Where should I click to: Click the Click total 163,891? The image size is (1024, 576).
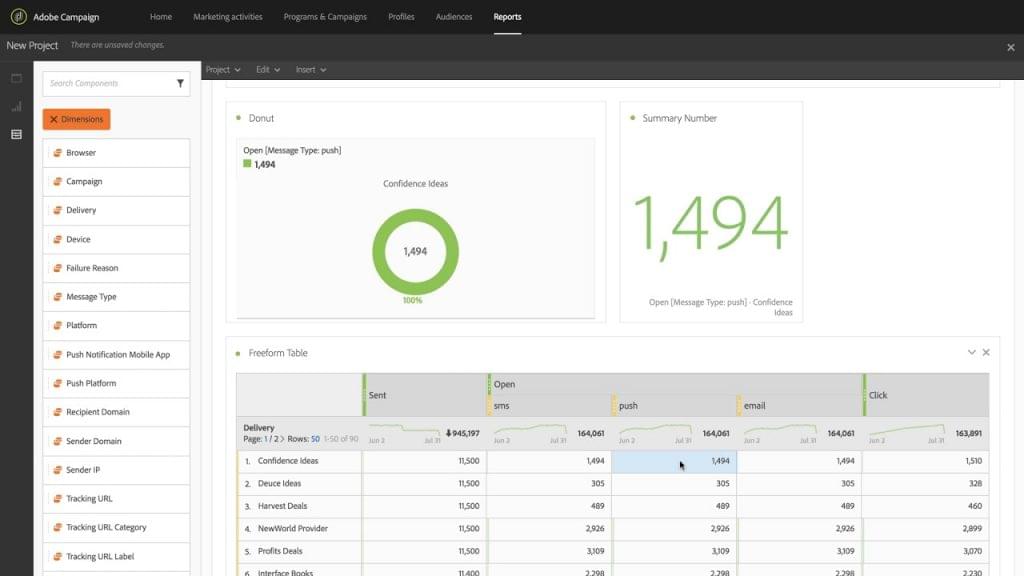(968, 434)
